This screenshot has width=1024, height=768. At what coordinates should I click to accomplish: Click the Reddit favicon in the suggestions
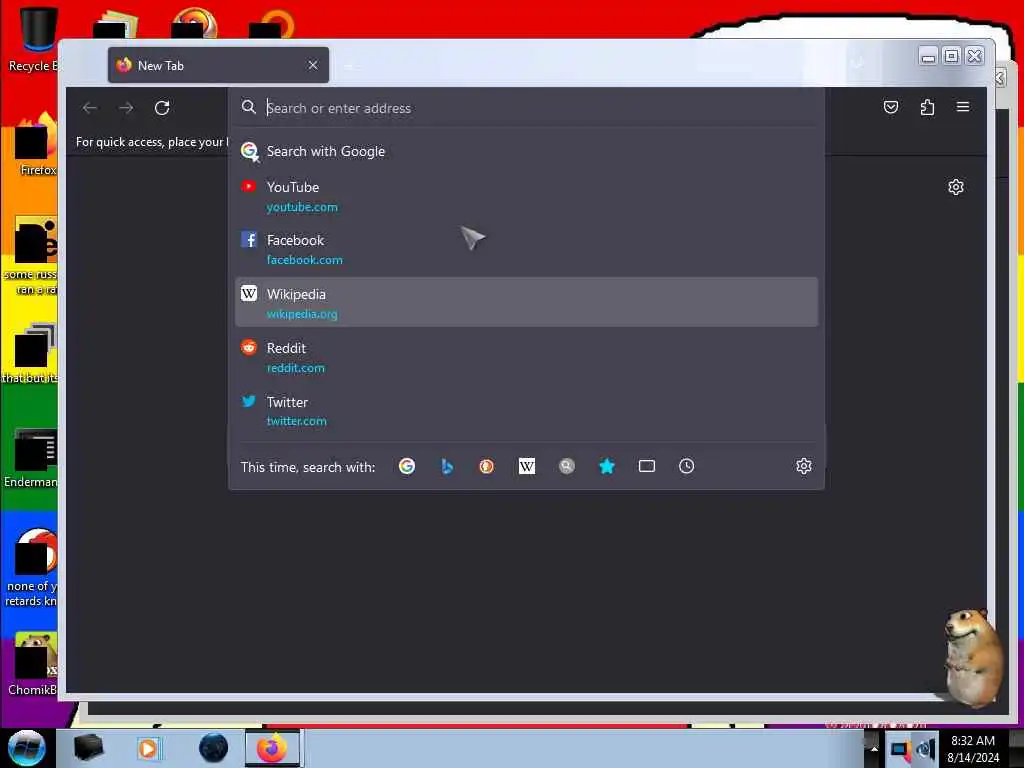pos(249,347)
